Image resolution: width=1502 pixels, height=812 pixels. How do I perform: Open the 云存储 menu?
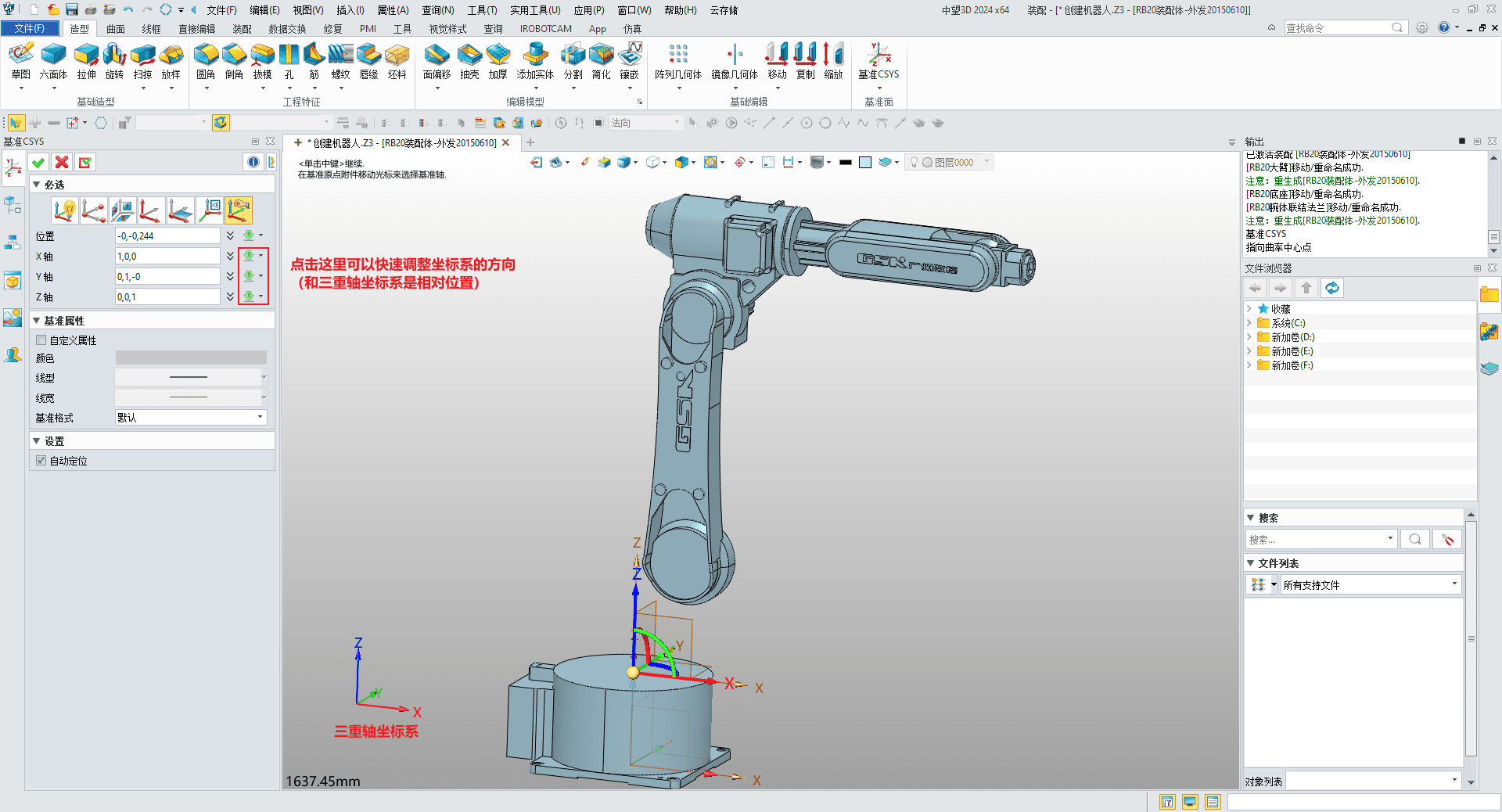pos(724,10)
